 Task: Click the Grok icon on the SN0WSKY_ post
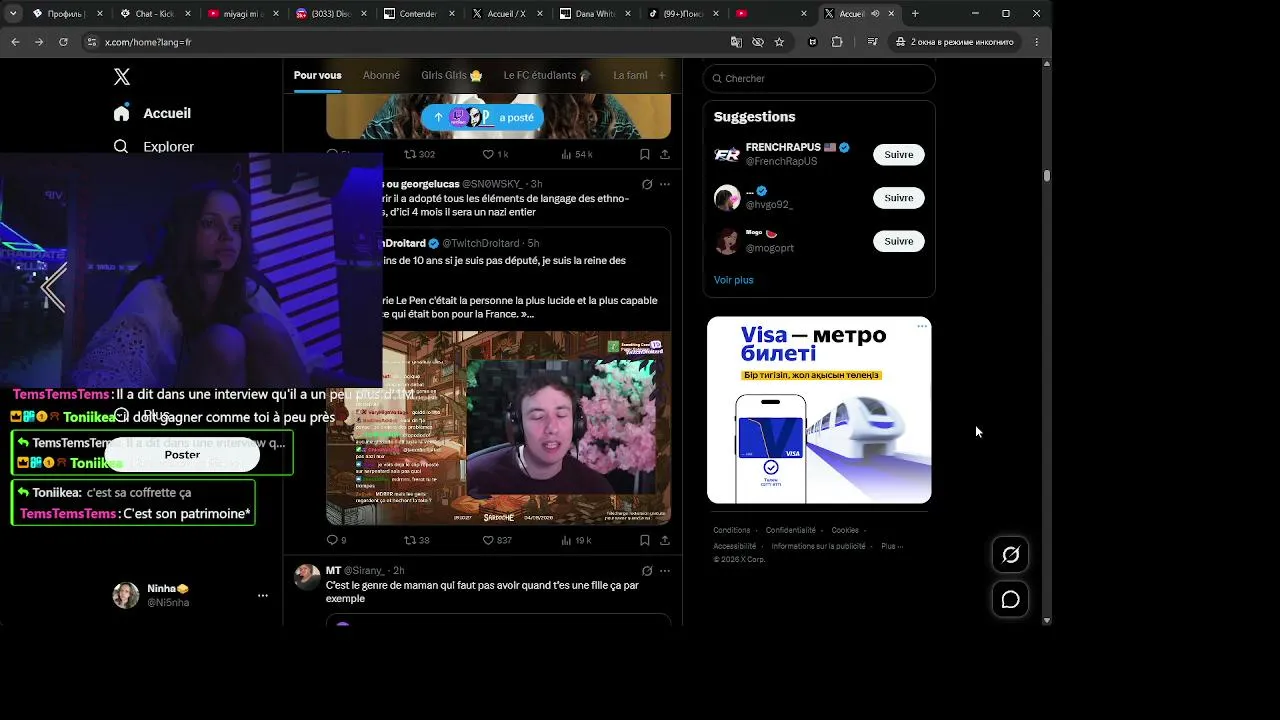point(647,184)
